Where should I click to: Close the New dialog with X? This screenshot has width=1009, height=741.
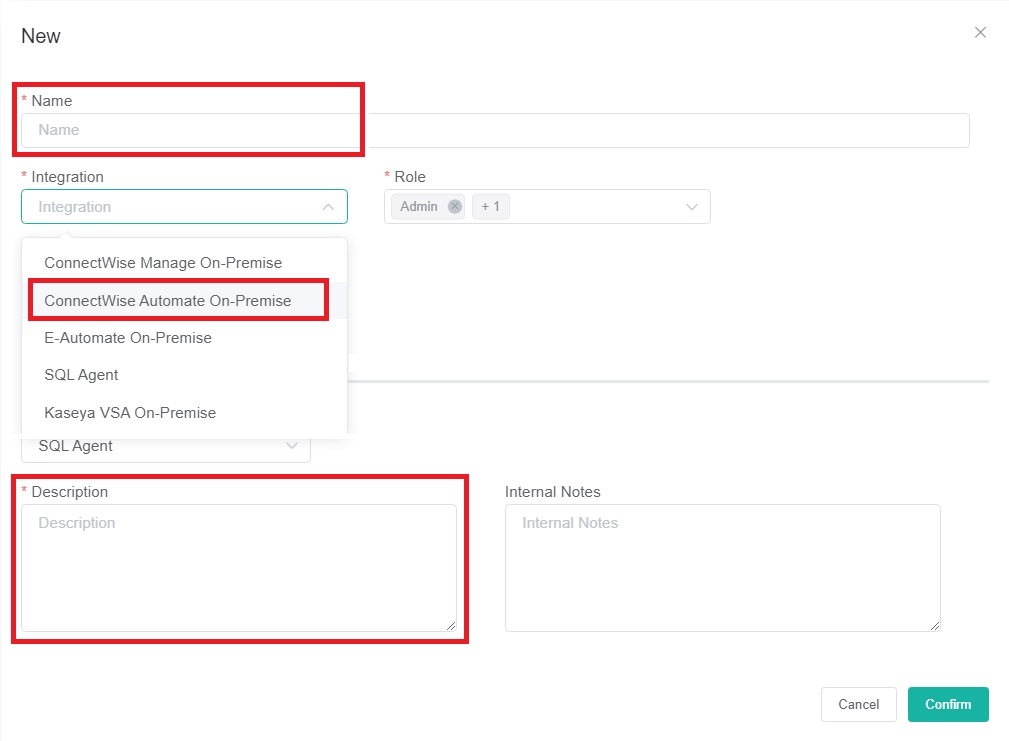point(980,33)
